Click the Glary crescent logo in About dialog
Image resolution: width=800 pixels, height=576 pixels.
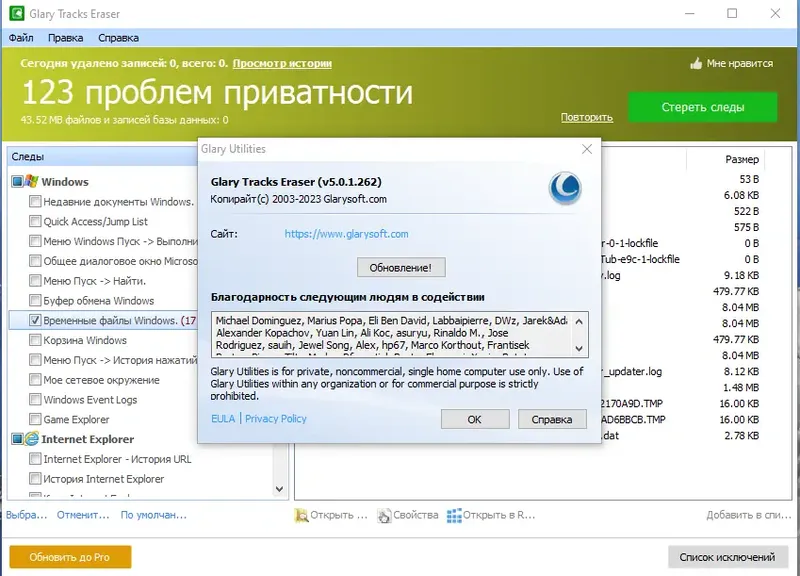click(x=565, y=188)
